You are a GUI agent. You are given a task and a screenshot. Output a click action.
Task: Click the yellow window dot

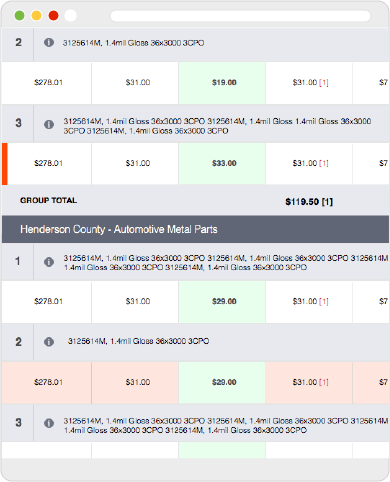pos(37,15)
